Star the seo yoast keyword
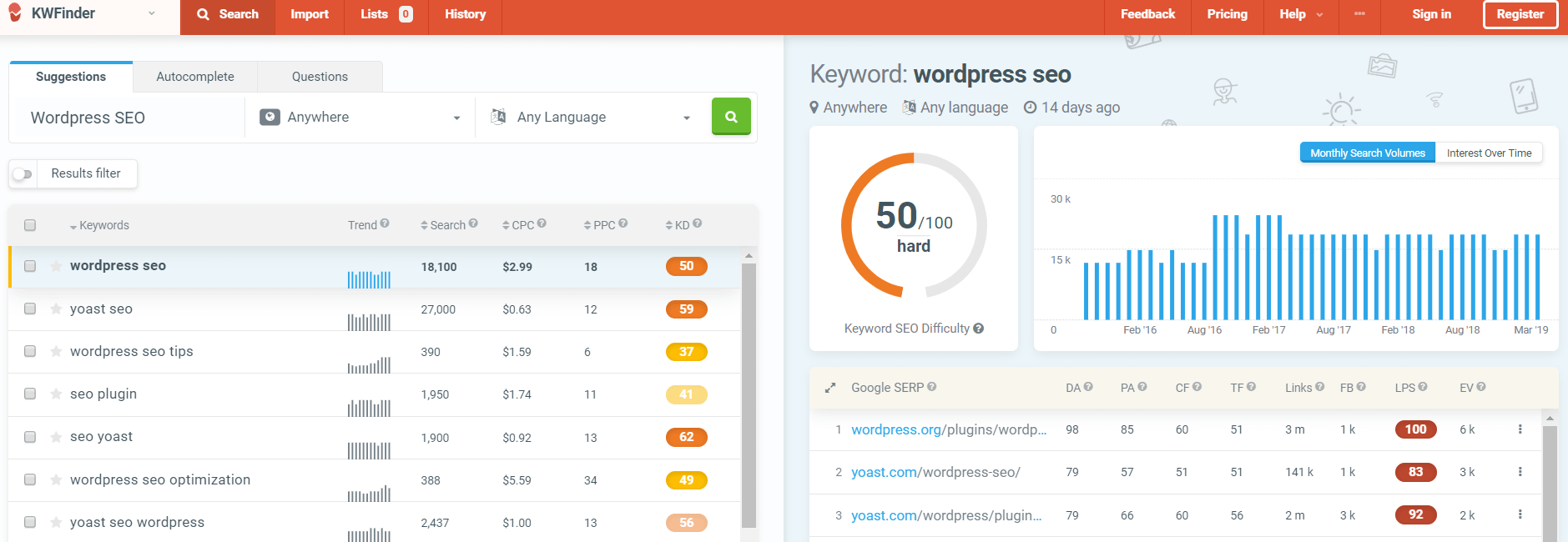 pos(56,437)
